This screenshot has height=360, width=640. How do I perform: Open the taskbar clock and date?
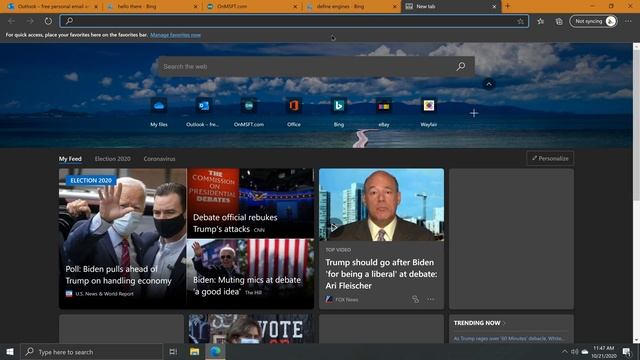604,352
